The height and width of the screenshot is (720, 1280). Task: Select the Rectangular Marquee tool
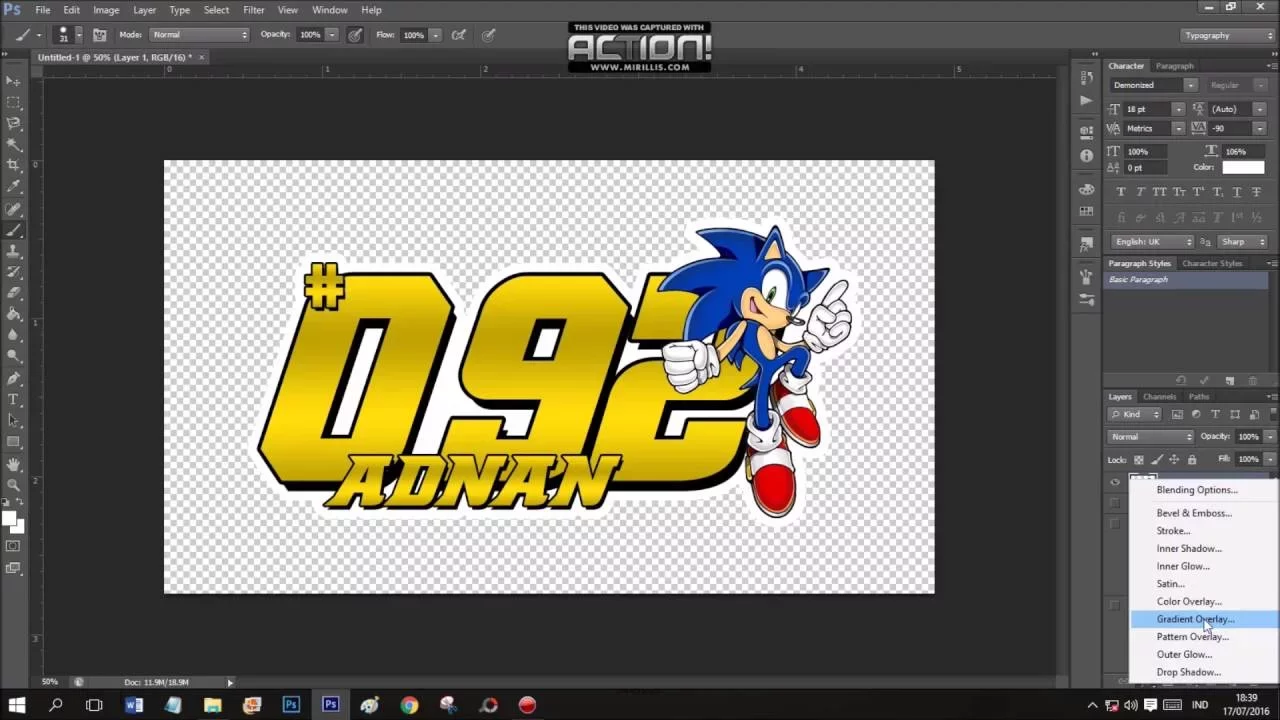click(13, 102)
